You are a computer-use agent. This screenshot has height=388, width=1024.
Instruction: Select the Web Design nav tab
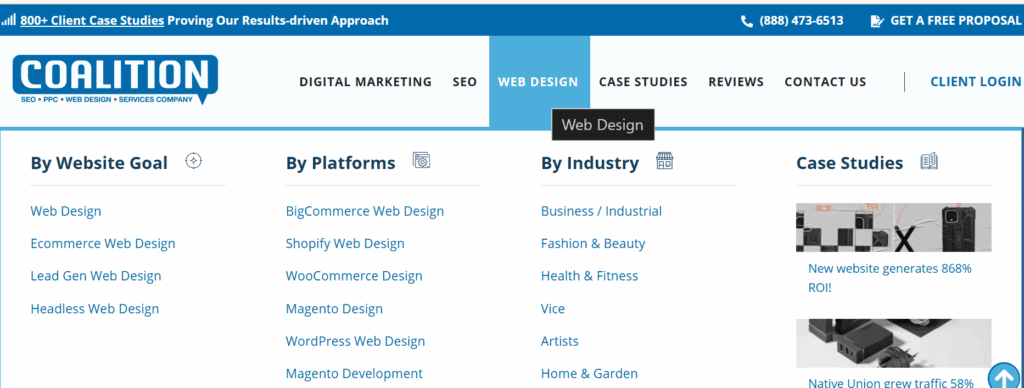click(x=539, y=82)
